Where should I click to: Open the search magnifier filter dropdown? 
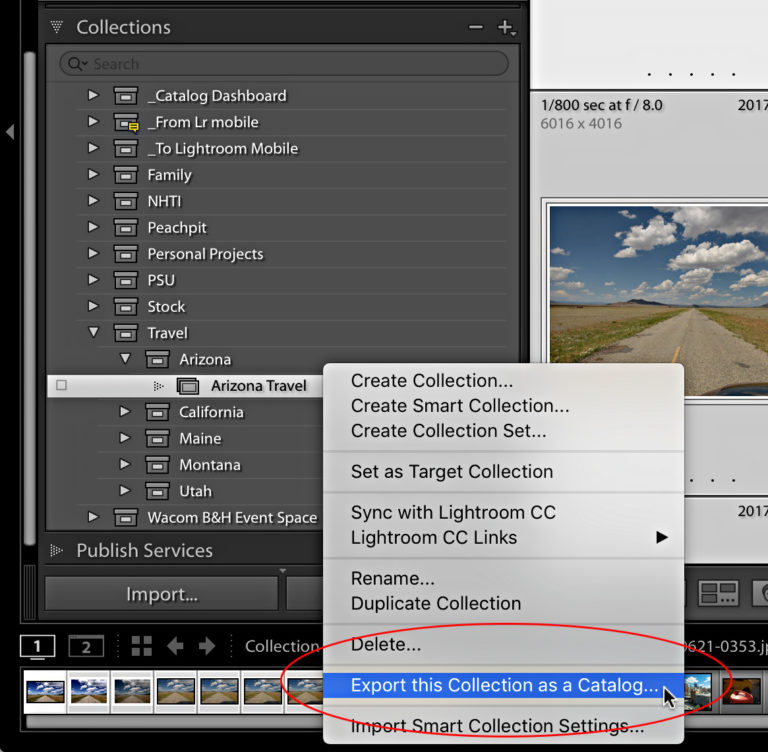click(78, 64)
